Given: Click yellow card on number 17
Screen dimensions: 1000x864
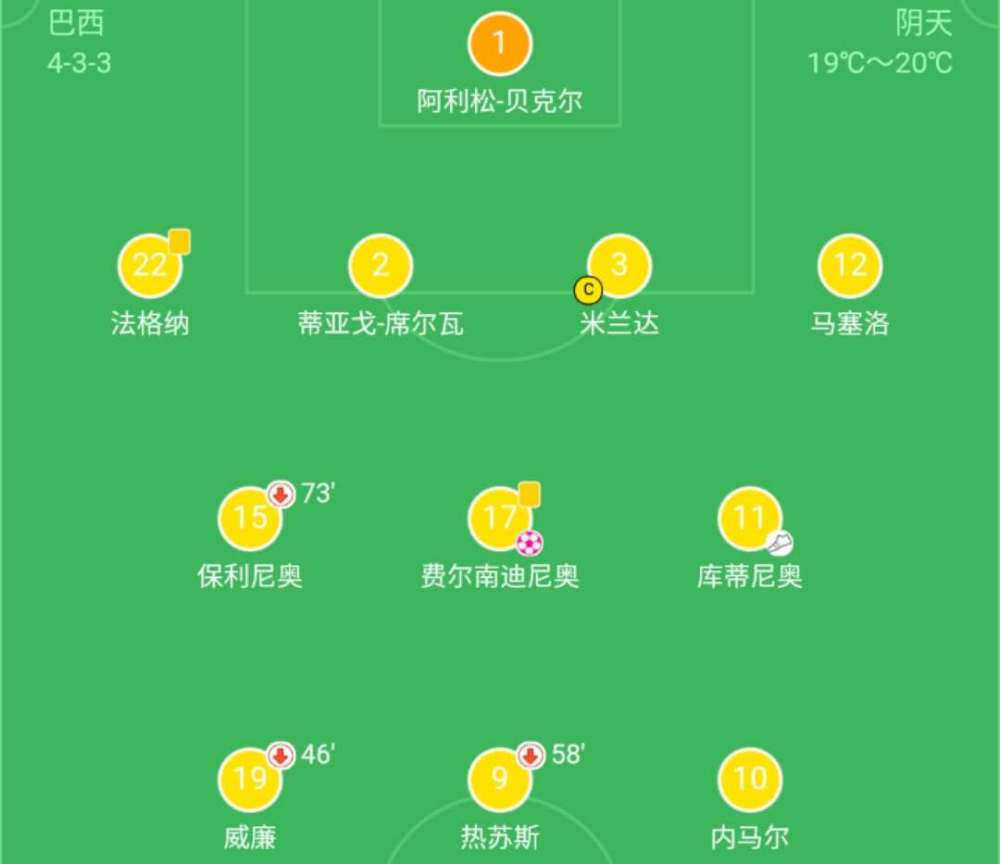Looking at the screenshot, I should point(529,495).
